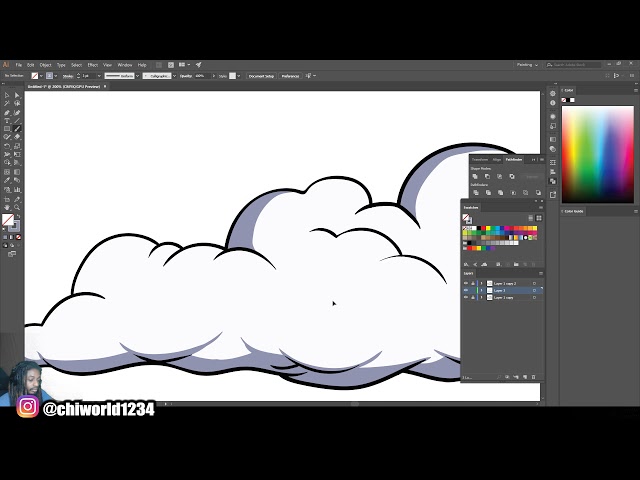640x480 pixels.
Task: Change screen mode at toolbar bottom
Action: click(x=12, y=254)
